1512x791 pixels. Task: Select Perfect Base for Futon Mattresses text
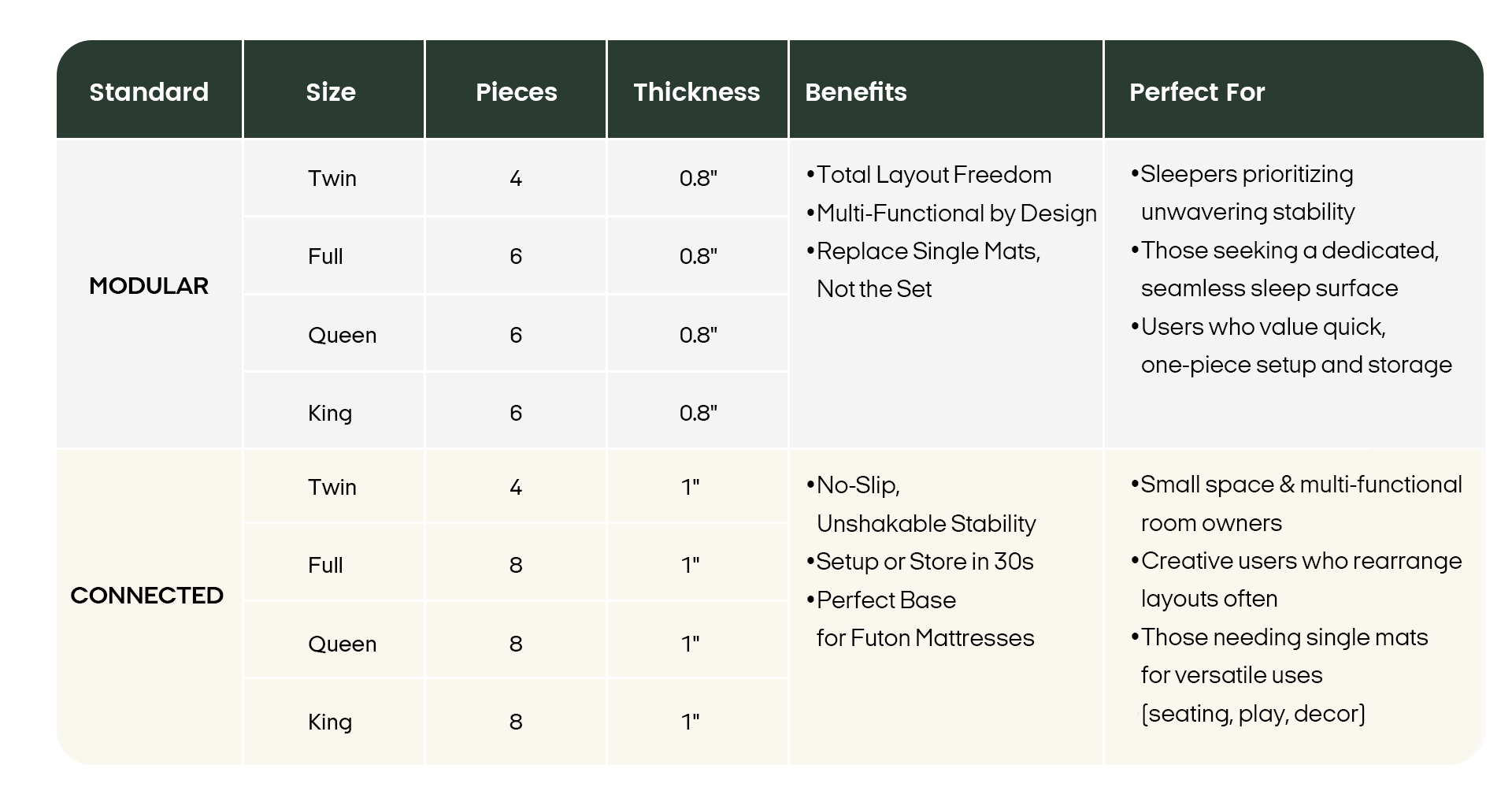[925, 619]
